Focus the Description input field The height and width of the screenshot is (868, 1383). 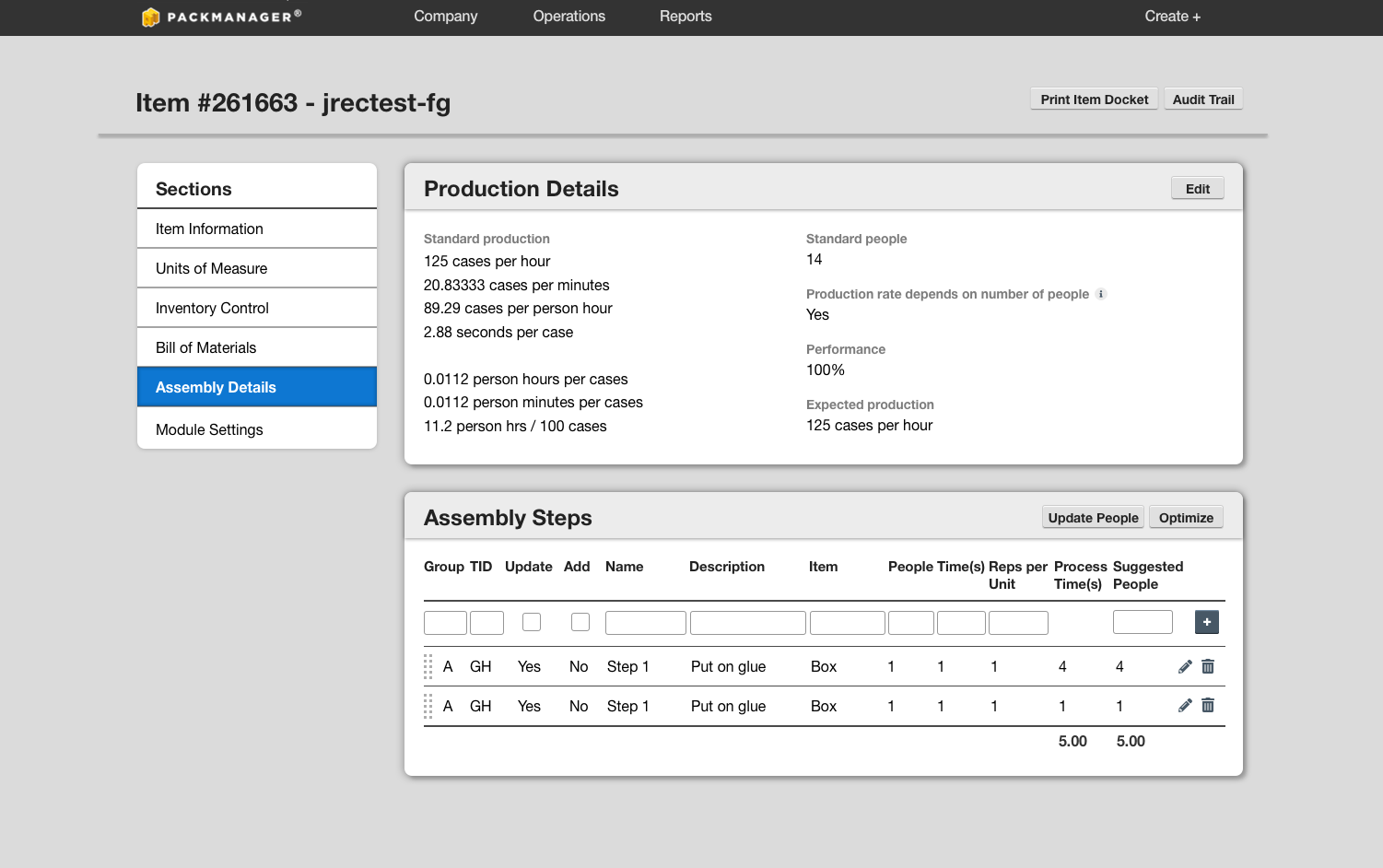[x=748, y=623]
